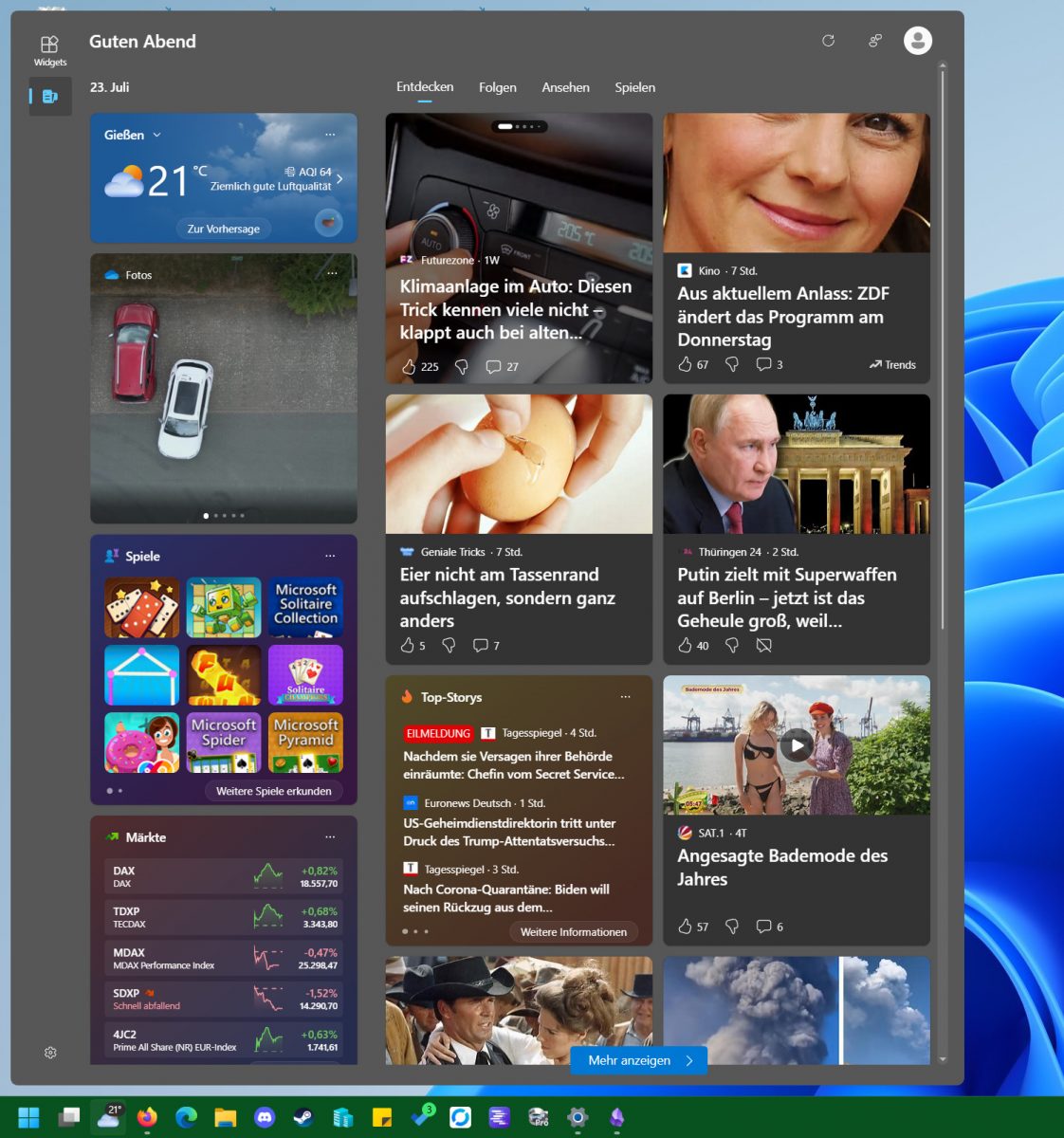
Task: Open Discord from the taskbar
Action: pos(265,1117)
